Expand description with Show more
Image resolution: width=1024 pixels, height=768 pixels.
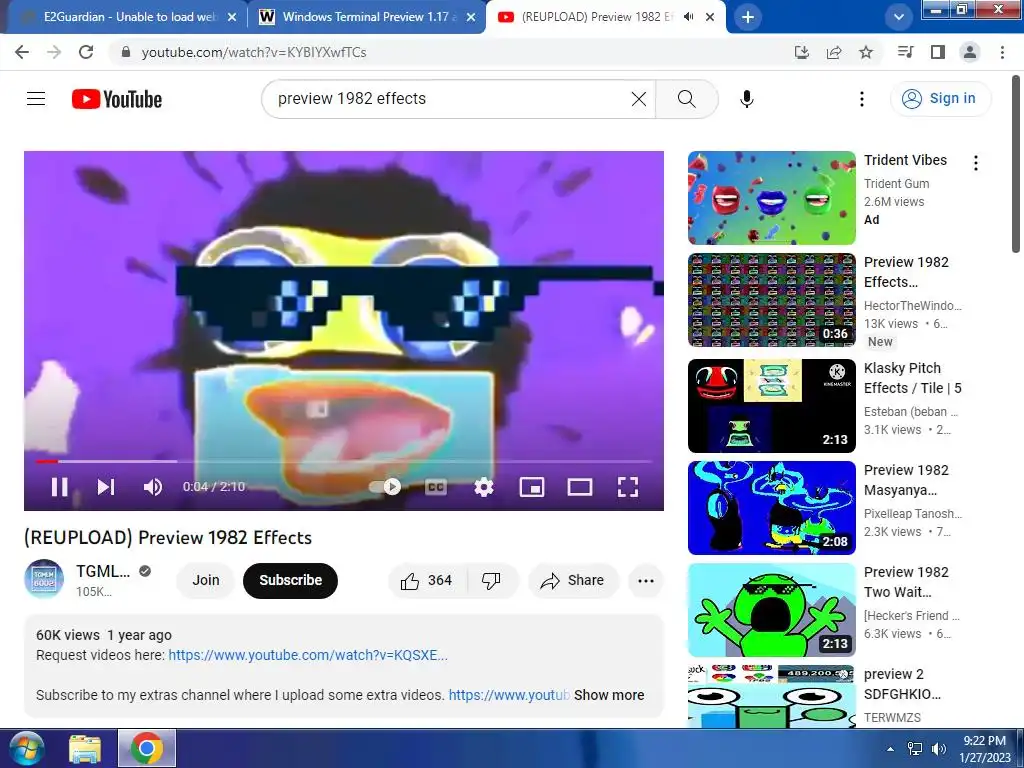click(x=609, y=695)
